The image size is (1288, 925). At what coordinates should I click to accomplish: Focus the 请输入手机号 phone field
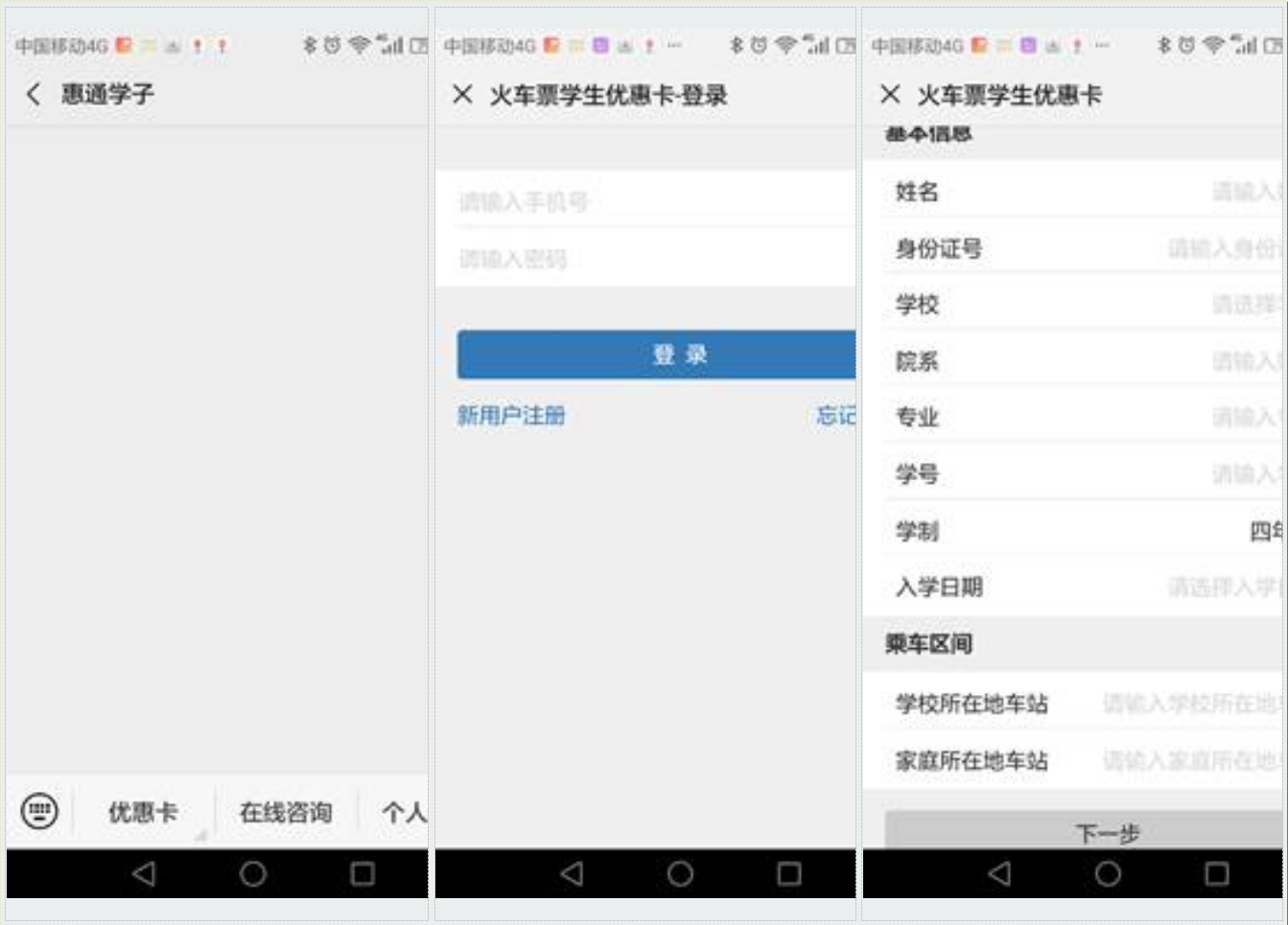[652, 201]
